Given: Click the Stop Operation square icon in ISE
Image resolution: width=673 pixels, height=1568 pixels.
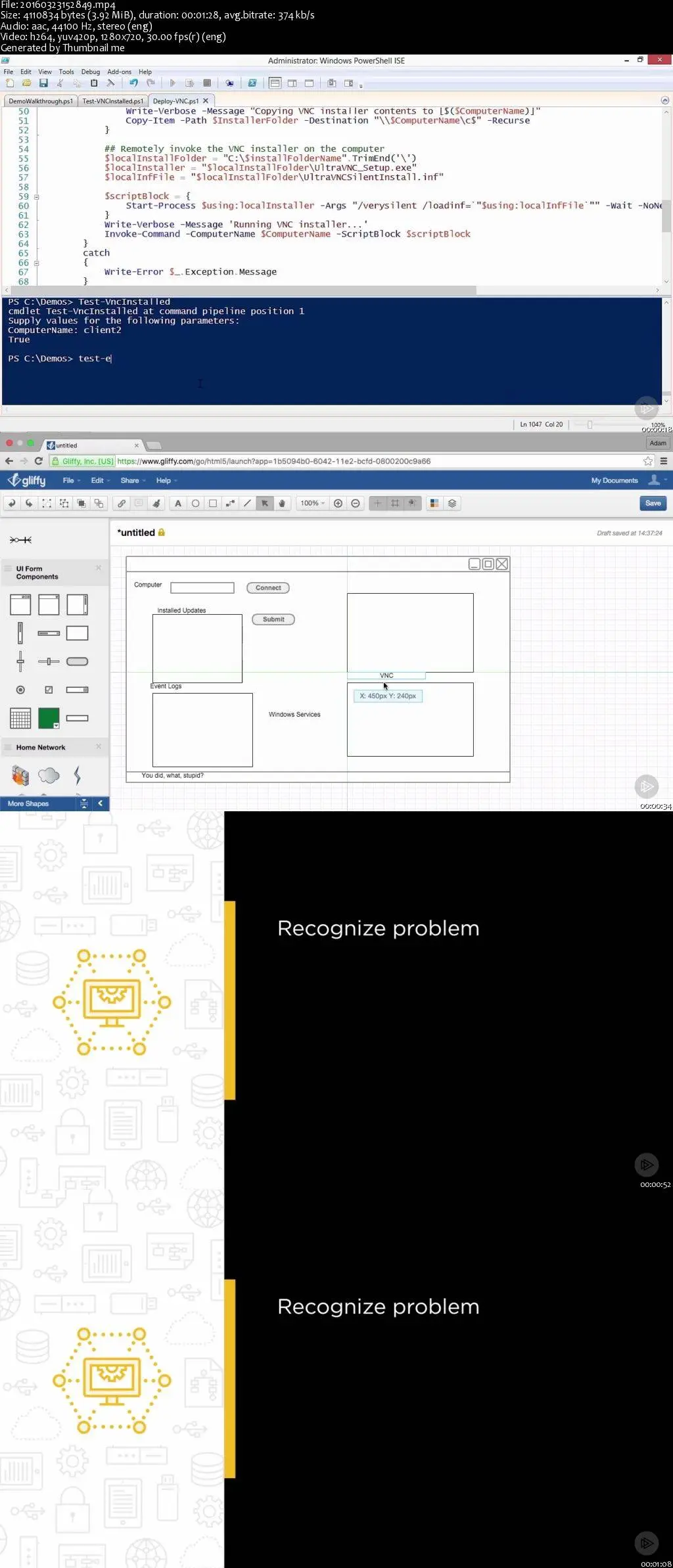Looking at the screenshot, I should click(207, 83).
